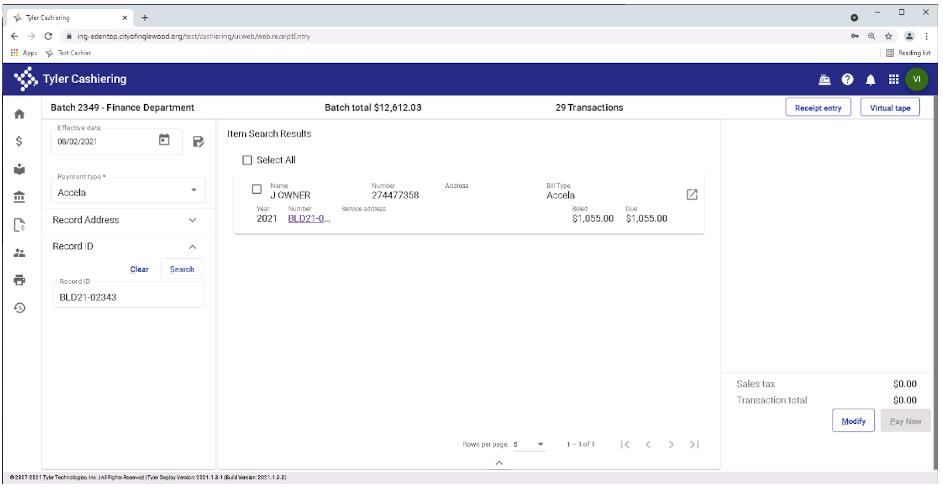Open a new browser tab
The image size is (943, 488).
(145, 17)
